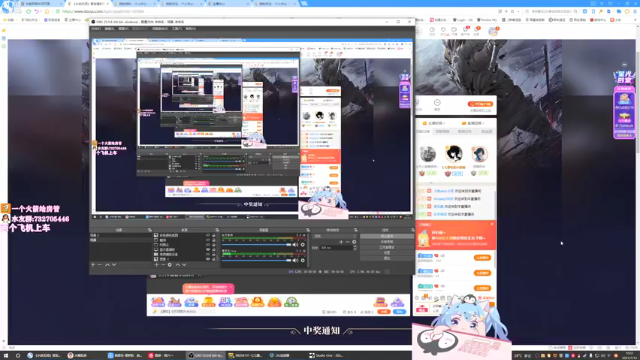Open the Tools menu in OBS

coord(177,29)
